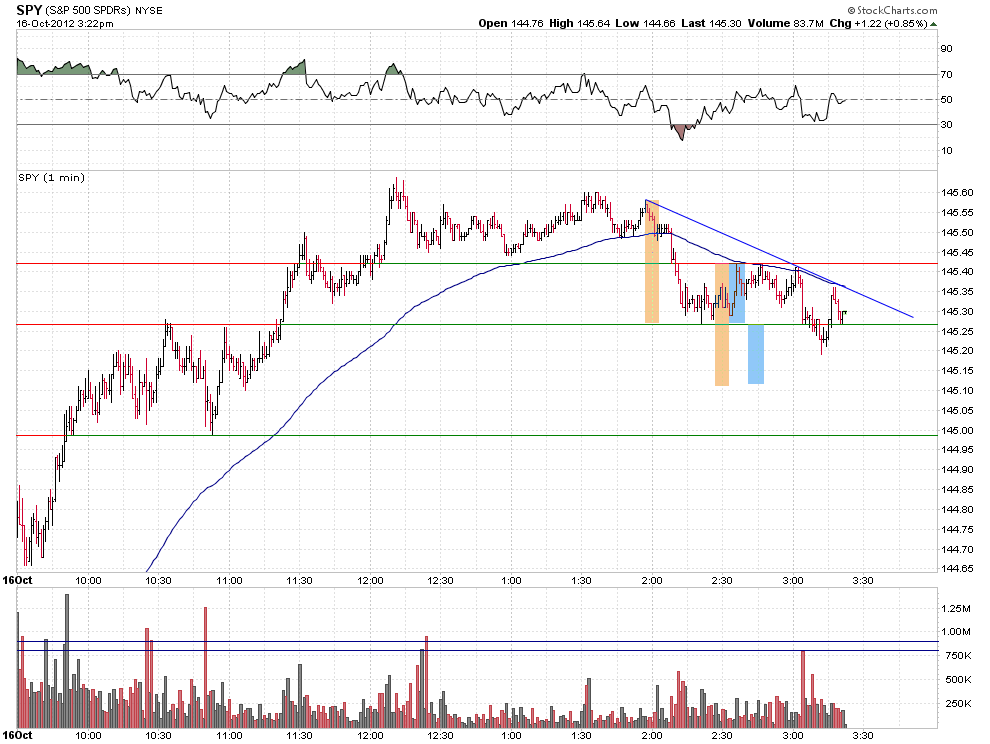Click the 145.00 price axis label
The height and width of the screenshot is (744, 990).
click(957, 431)
